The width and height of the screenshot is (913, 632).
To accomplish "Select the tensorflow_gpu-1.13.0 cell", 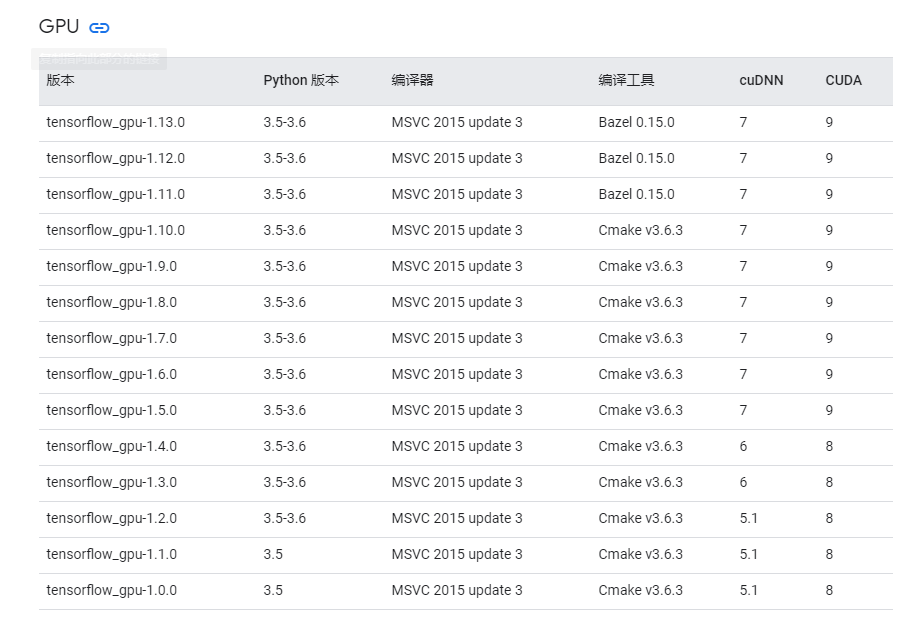I will 115,122.
